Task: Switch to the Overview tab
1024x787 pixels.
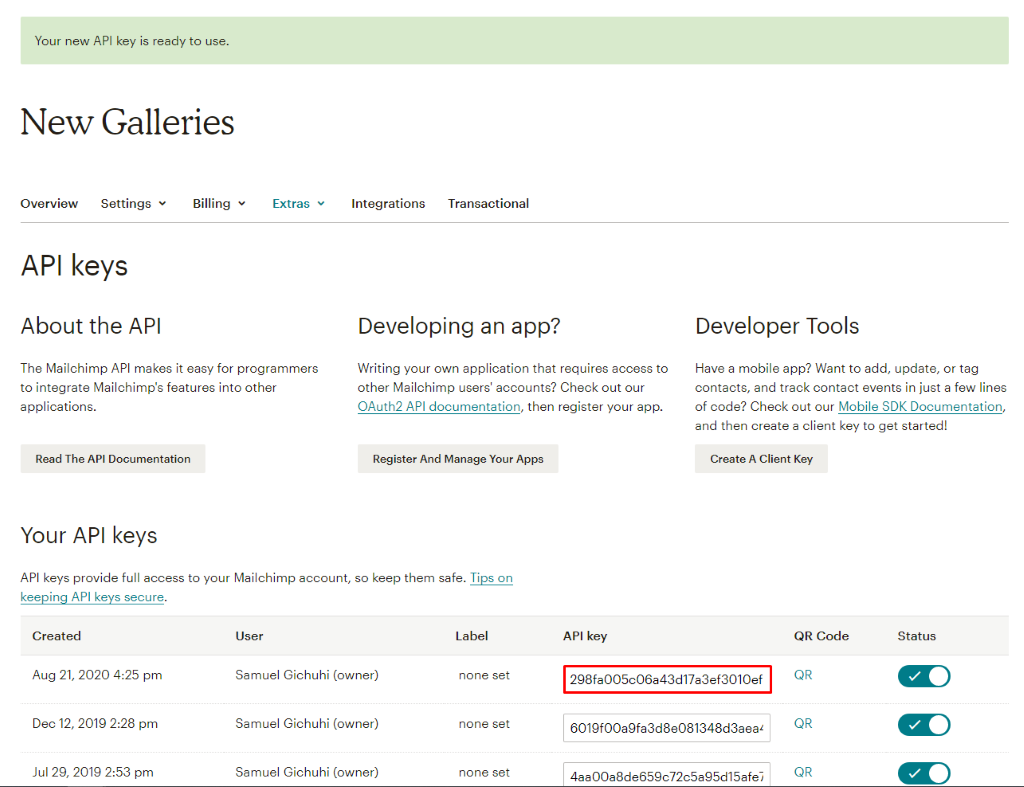Action: [x=49, y=203]
